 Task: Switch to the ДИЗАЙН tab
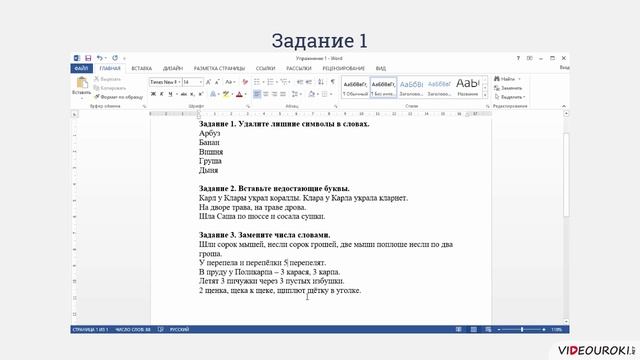pos(173,68)
